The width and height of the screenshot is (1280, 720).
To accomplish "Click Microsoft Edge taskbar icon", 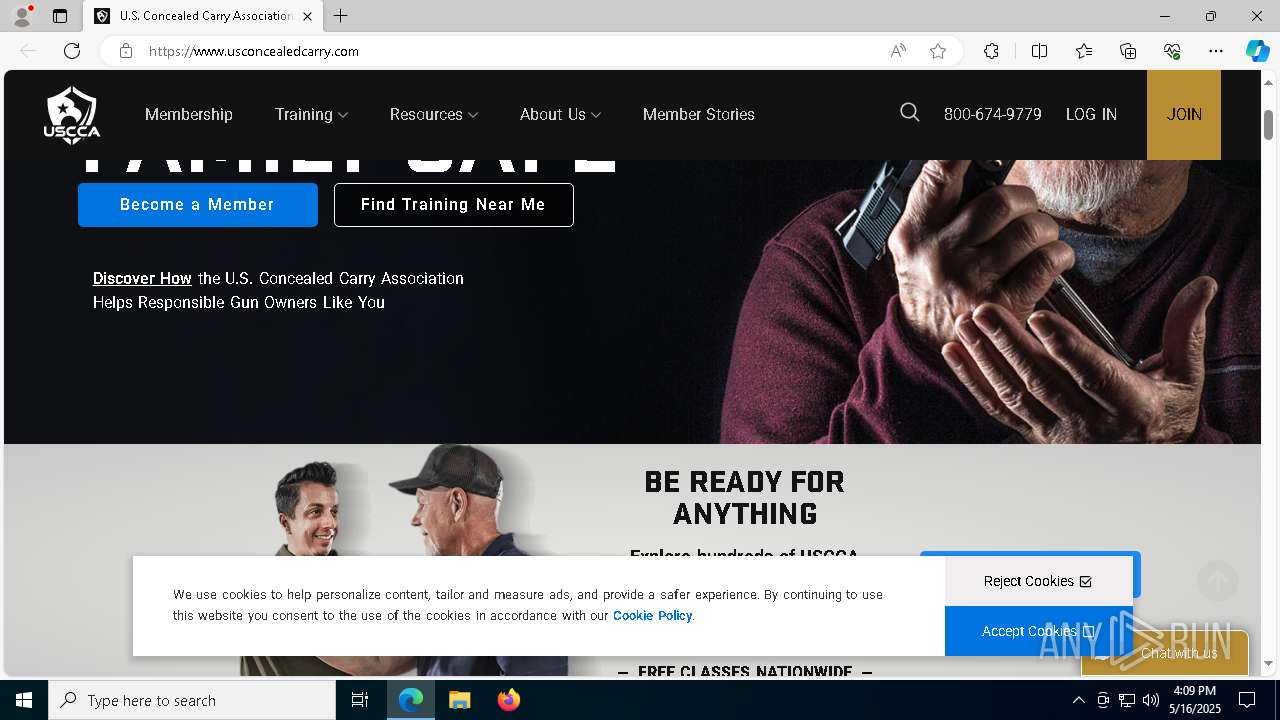I will point(411,700).
